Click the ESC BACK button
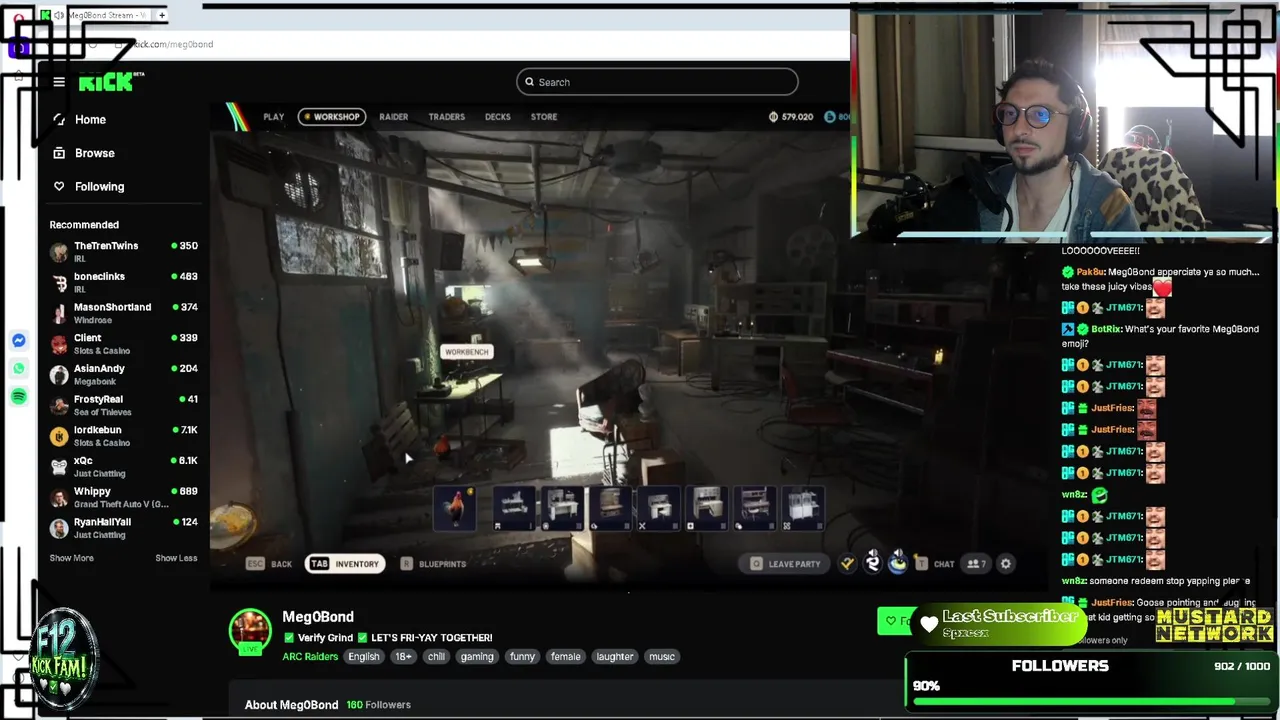 (270, 564)
